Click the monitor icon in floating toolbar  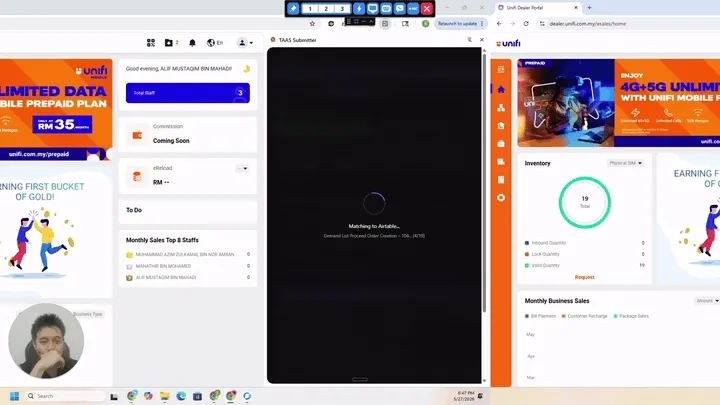click(372, 8)
